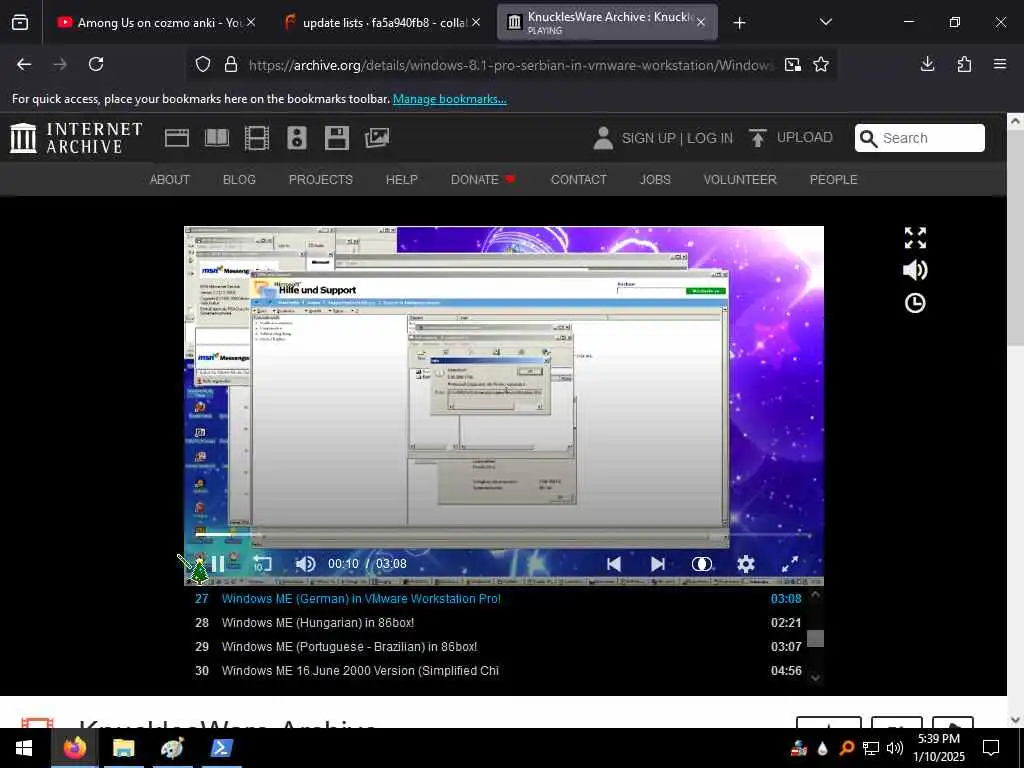Open PowerShell from taskbar

coord(220,748)
